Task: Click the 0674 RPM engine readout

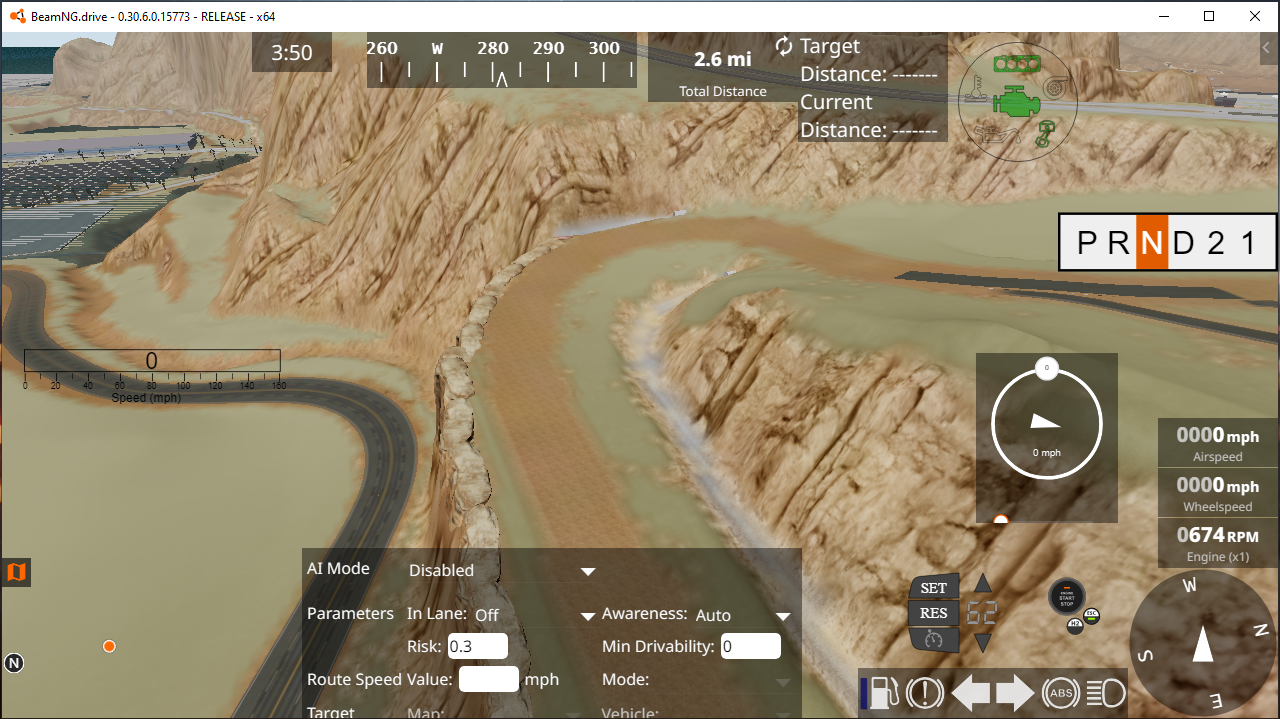Action: click(x=1218, y=543)
